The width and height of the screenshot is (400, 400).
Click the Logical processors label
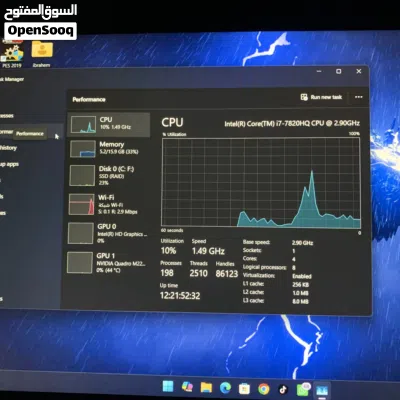[x=264, y=267]
